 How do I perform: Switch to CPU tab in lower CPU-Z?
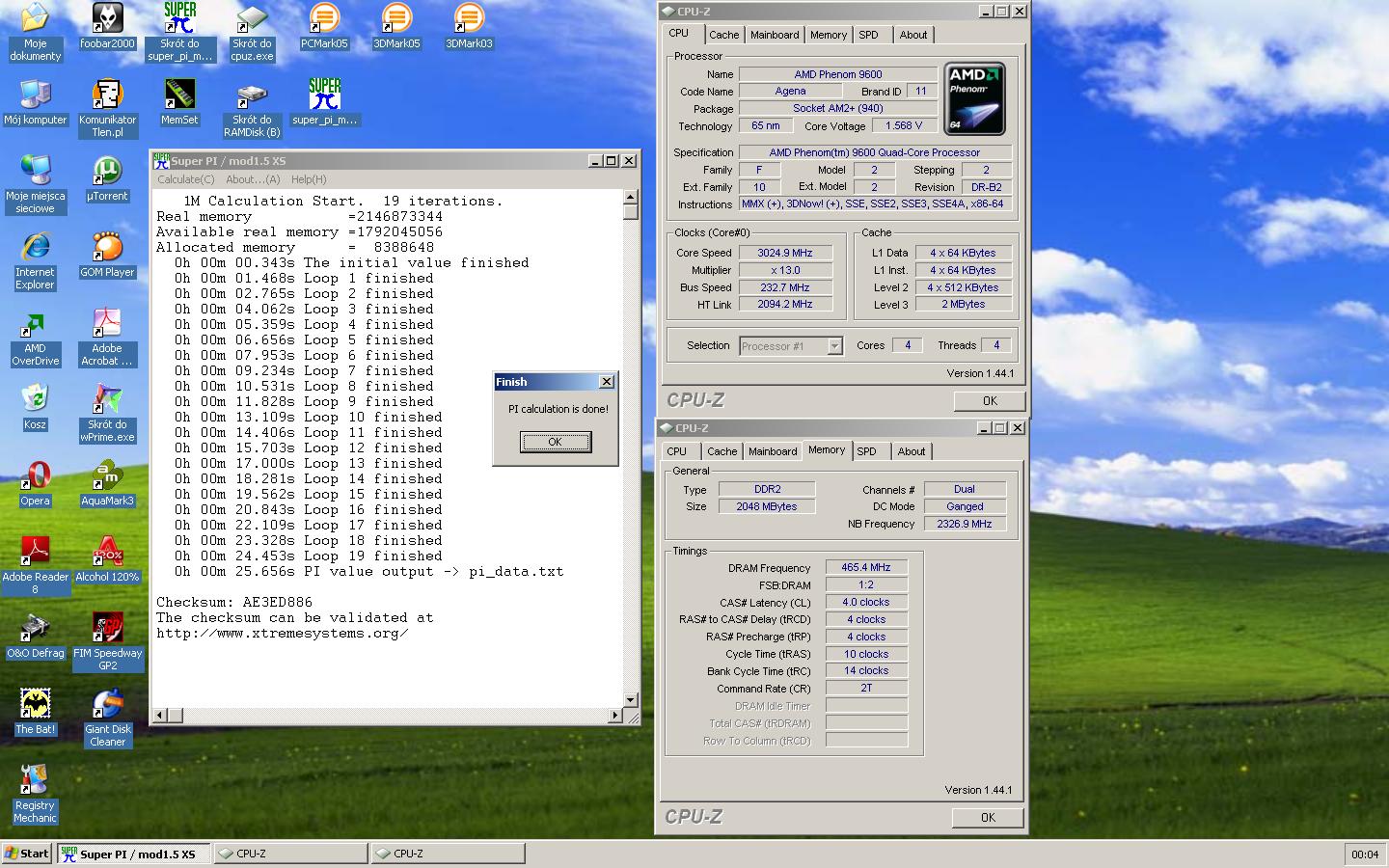677,451
